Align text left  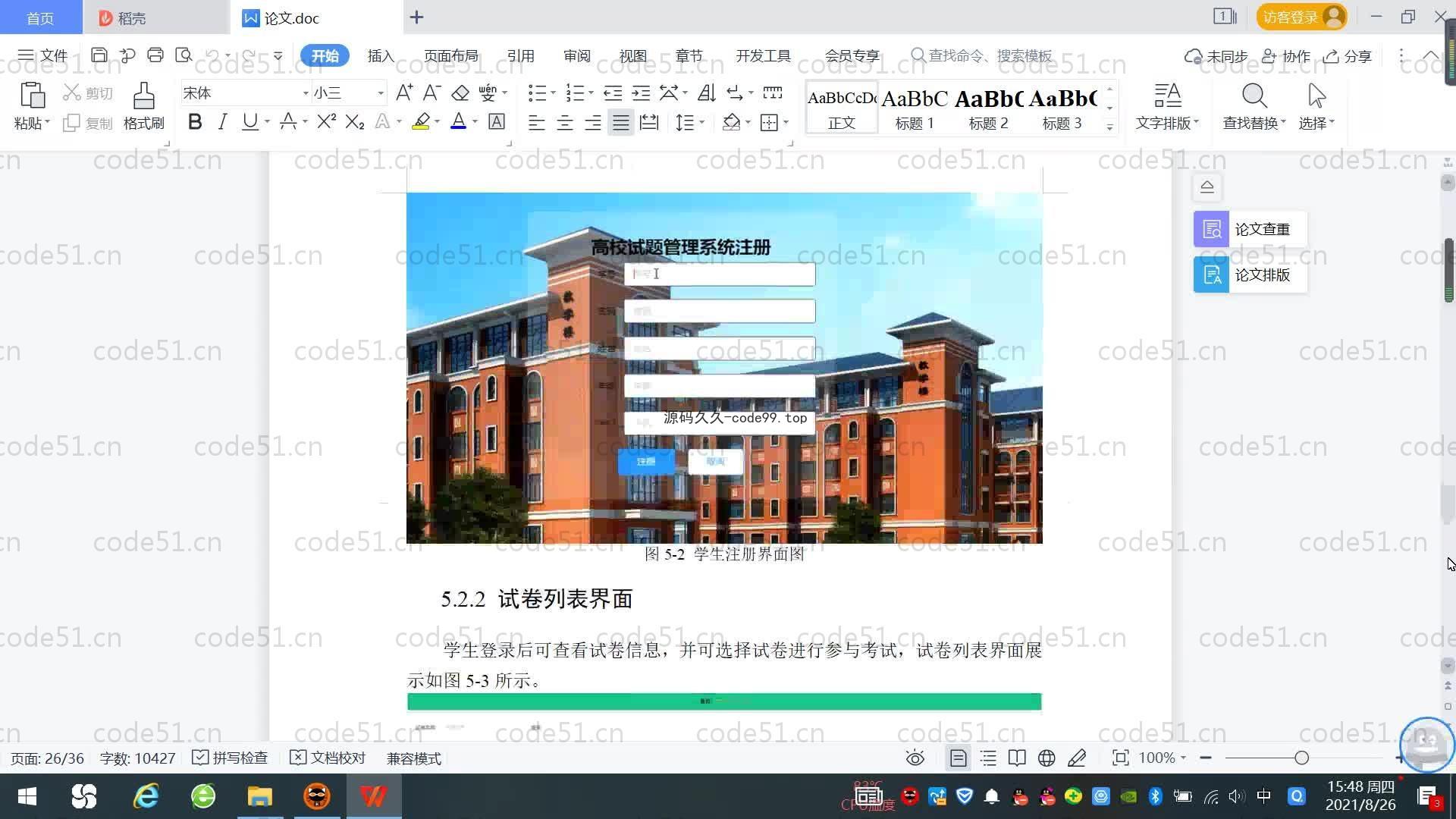coord(536,122)
